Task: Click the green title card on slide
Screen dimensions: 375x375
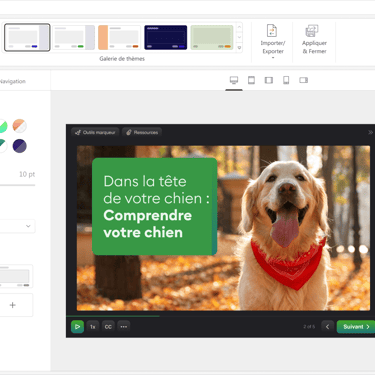Action: [x=155, y=207]
